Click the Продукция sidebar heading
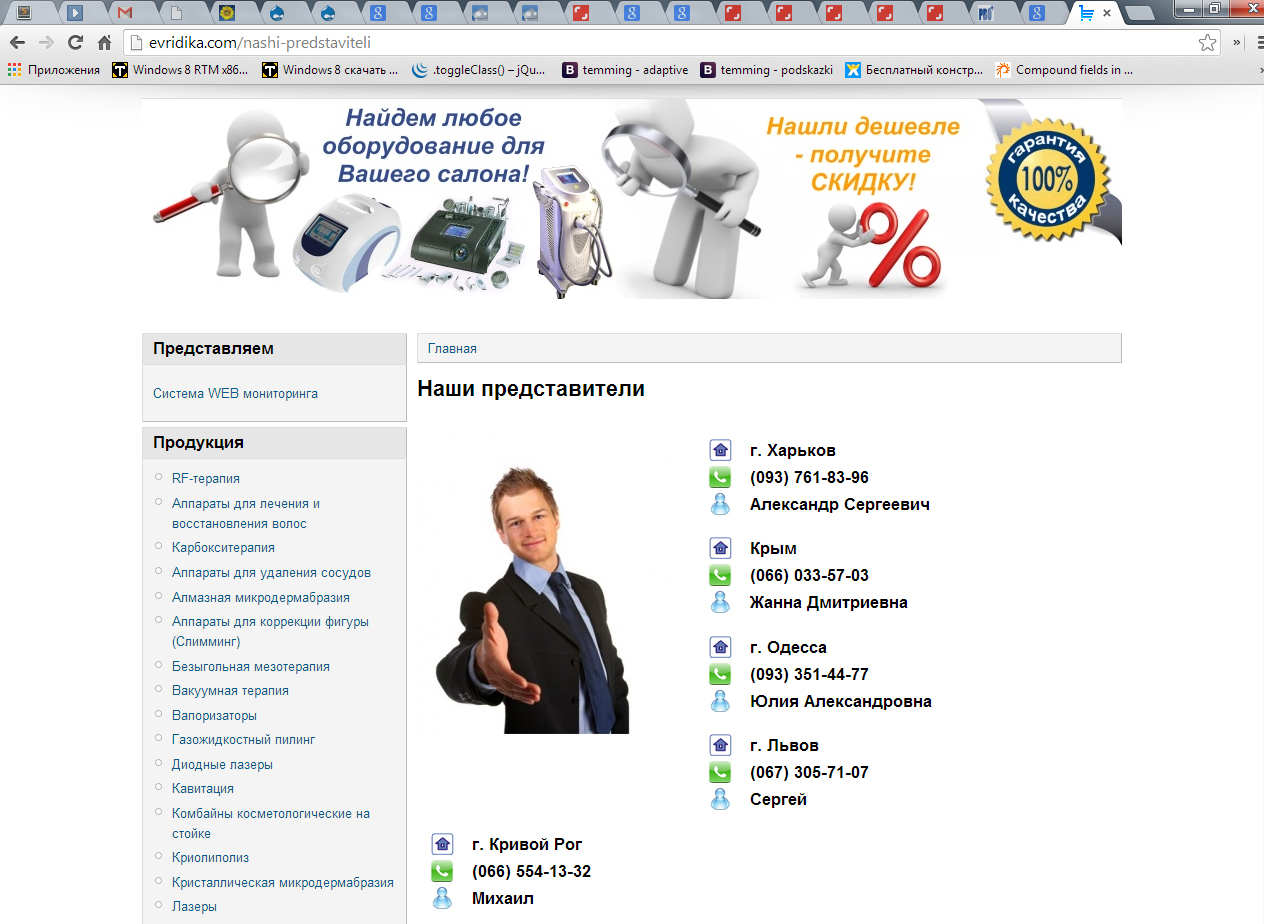The height and width of the screenshot is (924, 1264). tap(198, 443)
